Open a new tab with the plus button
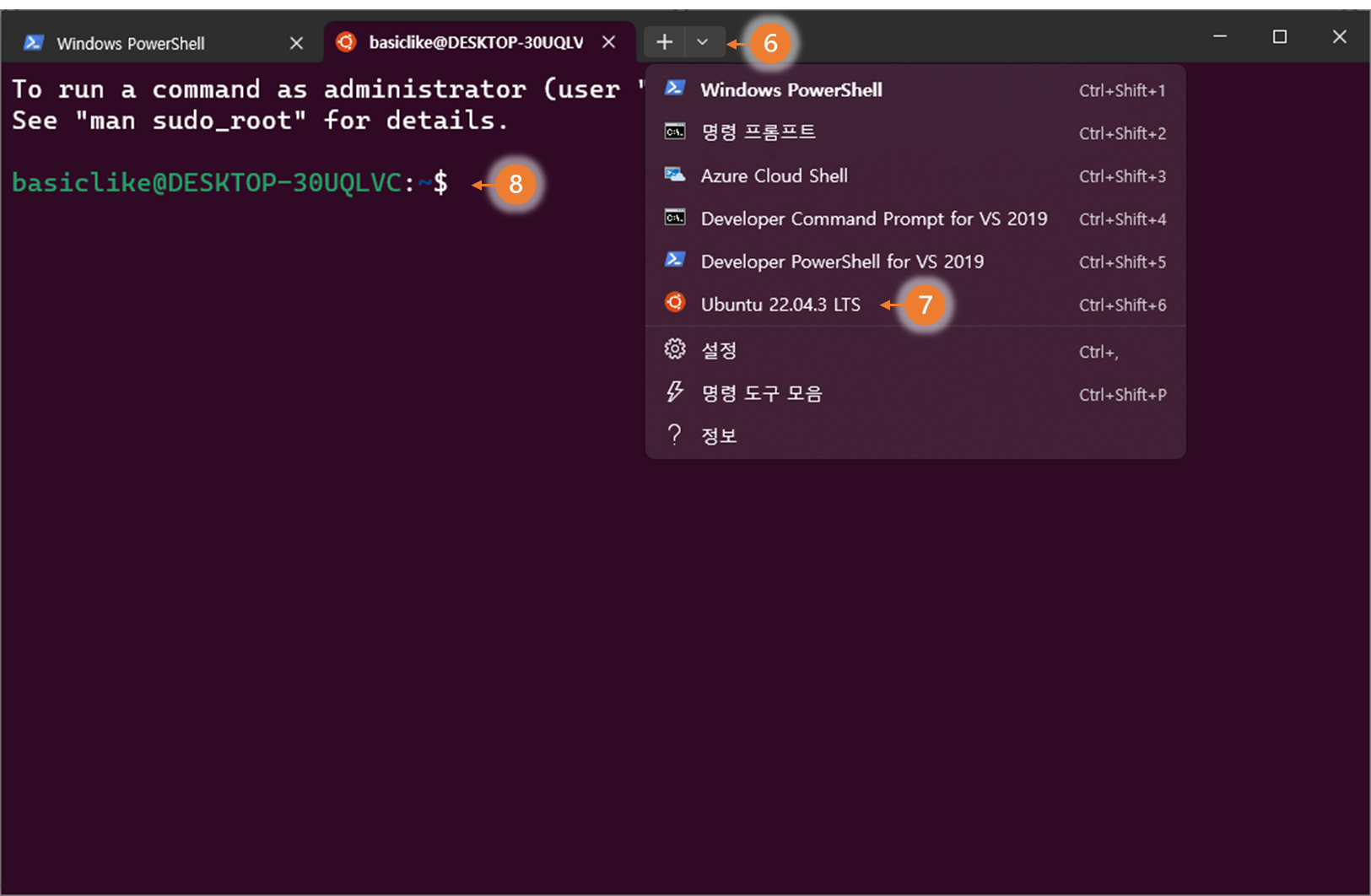The image size is (1371, 896). tap(665, 42)
